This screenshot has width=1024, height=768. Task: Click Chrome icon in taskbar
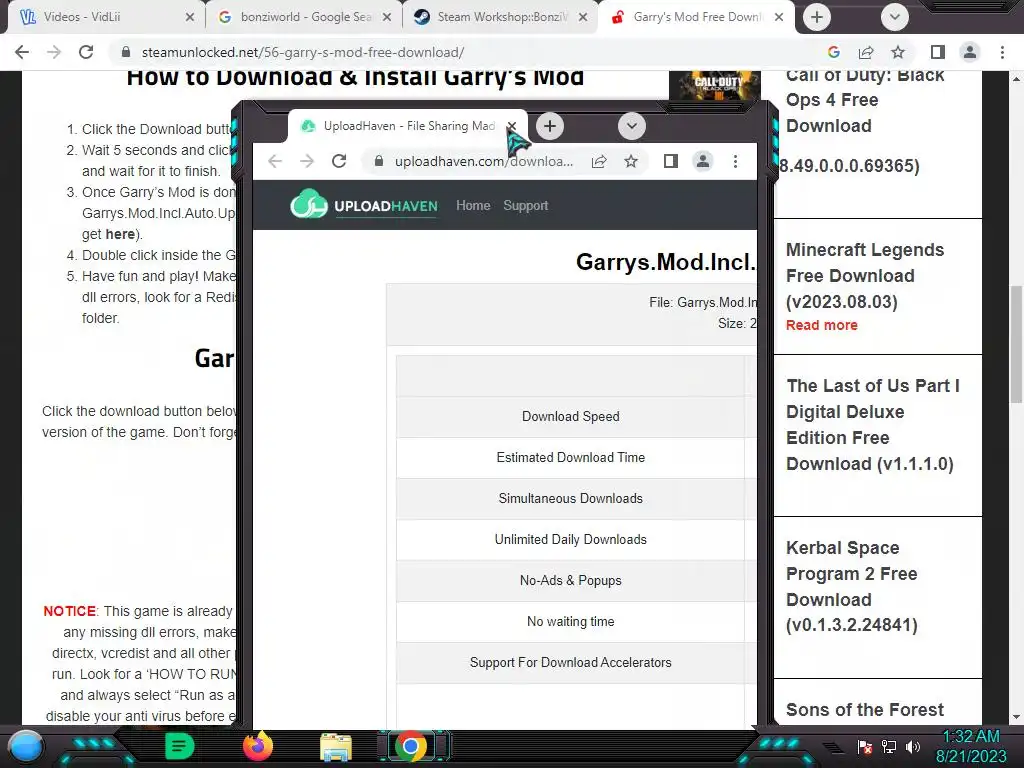pos(410,746)
